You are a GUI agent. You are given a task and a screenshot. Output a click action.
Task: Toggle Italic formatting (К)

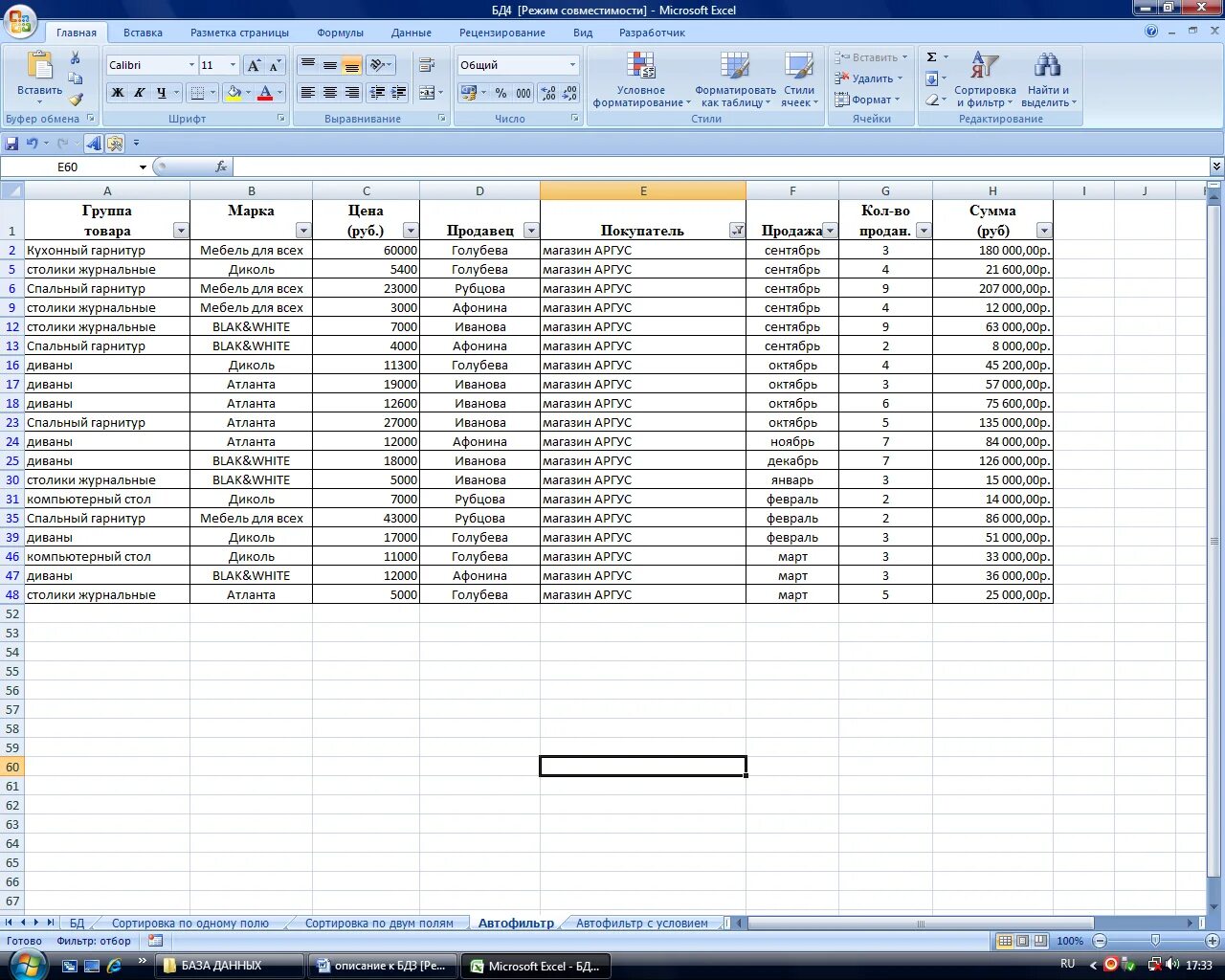[139, 93]
